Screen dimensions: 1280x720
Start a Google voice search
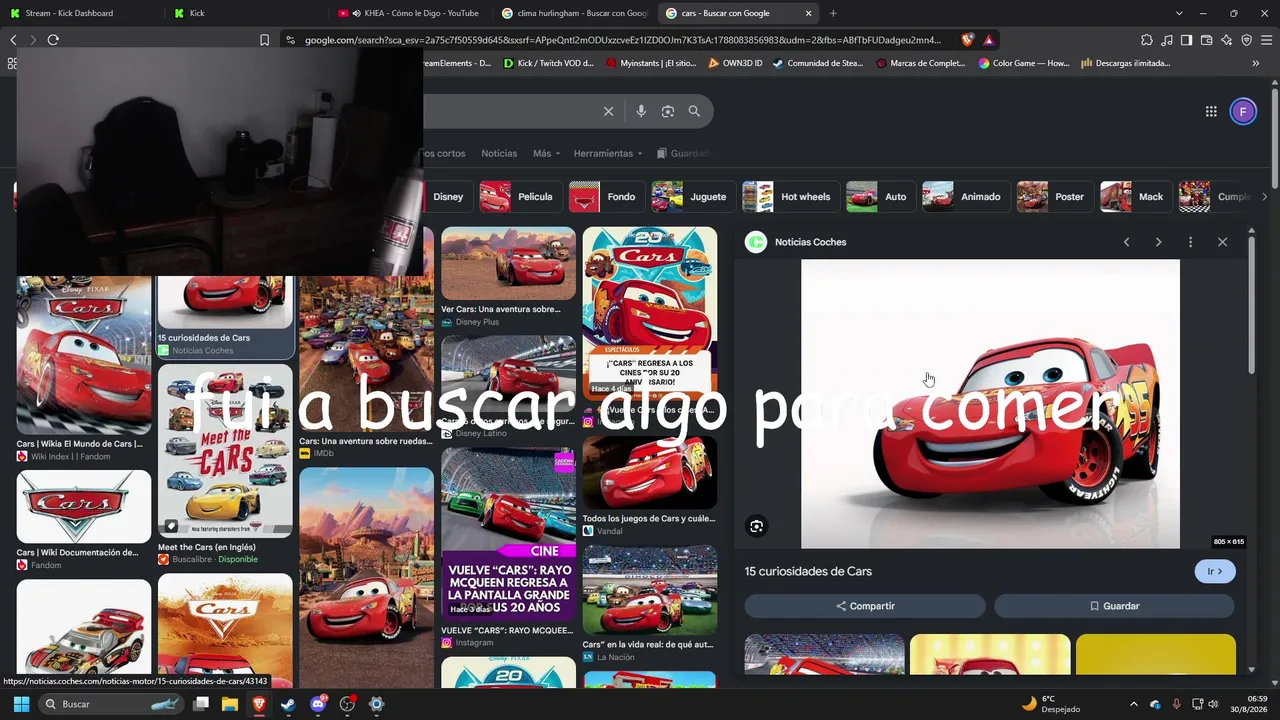[641, 111]
